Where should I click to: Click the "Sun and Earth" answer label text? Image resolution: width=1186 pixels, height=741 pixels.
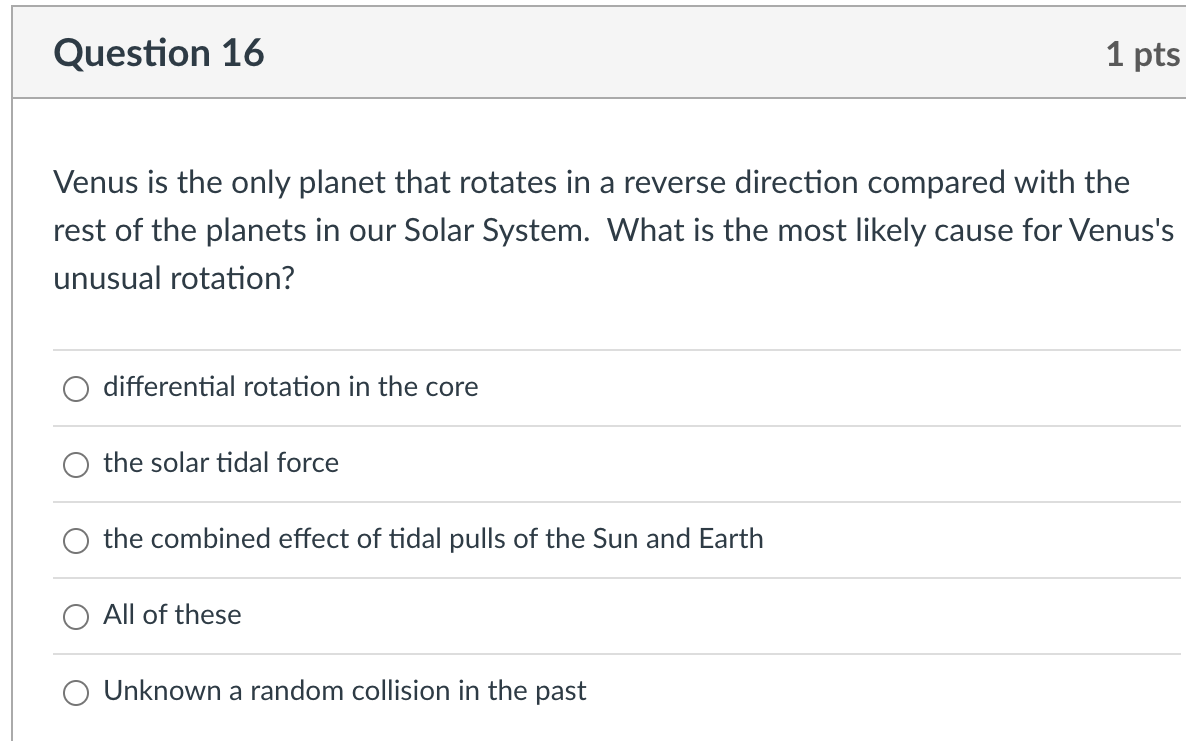point(678,539)
